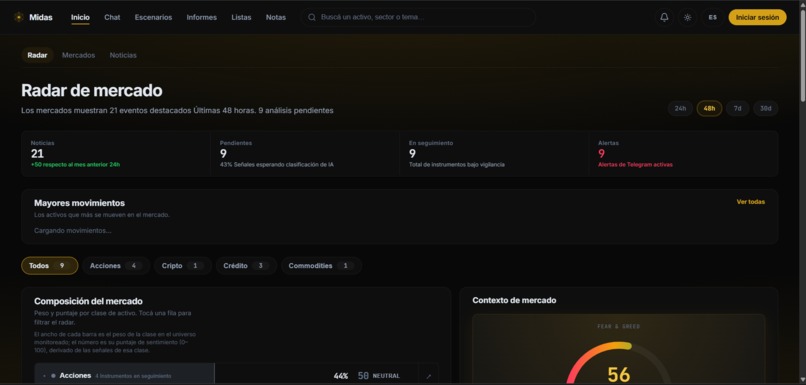The image size is (806, 385).
Task: Open the notifications bell
Action: tap(664, 17)
